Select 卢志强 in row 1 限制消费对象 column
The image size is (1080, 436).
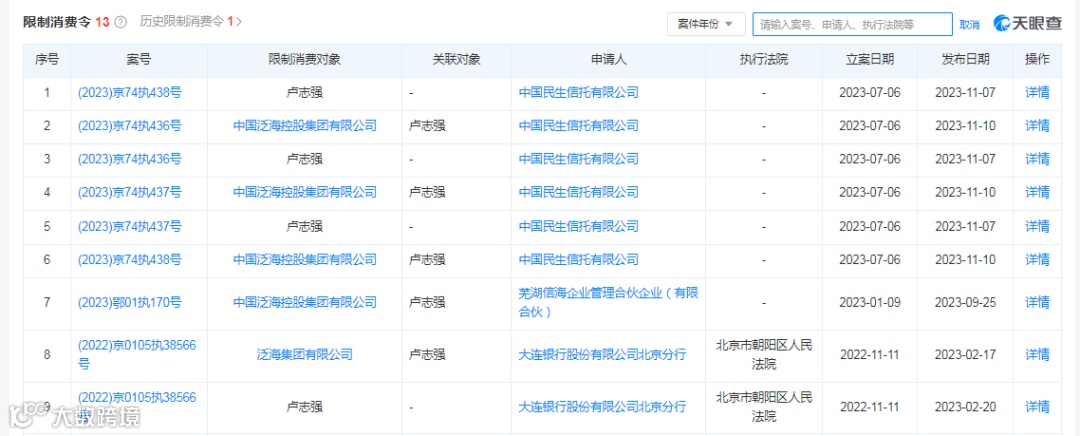tap(304, 92)
